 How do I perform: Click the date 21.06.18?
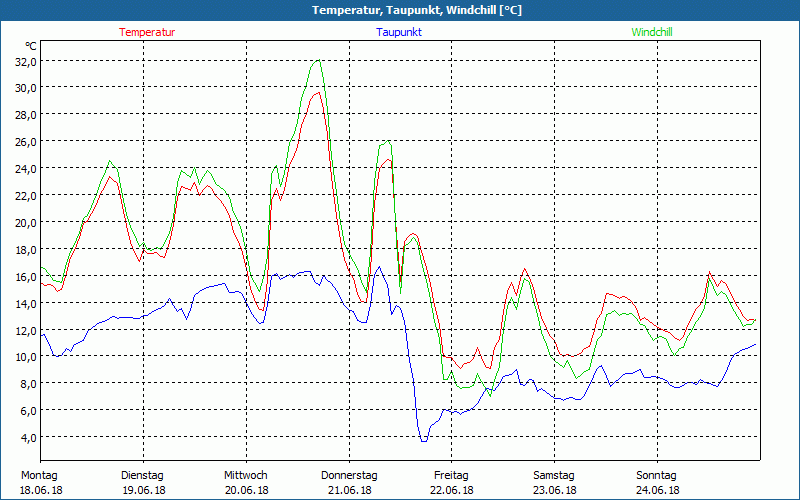[x=349, y=490]
